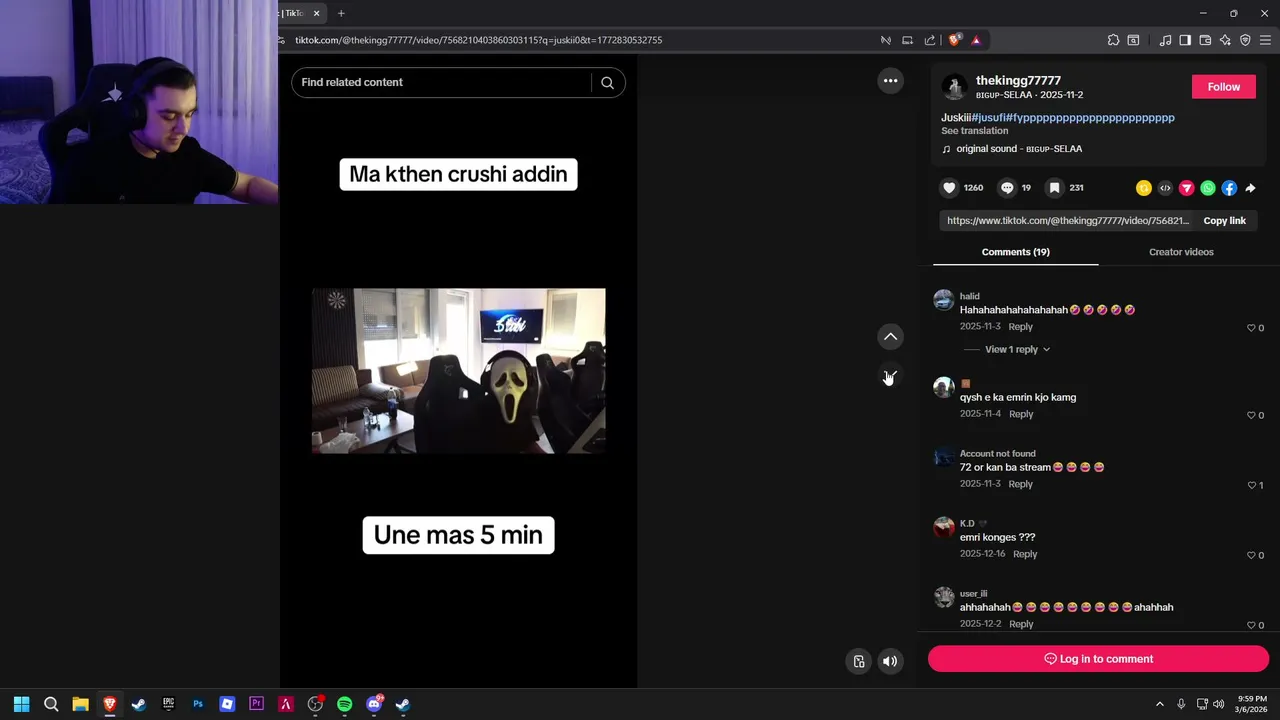The image size is (1280, 720).
Task: Like user_ili's comment
Action: 1251,625
